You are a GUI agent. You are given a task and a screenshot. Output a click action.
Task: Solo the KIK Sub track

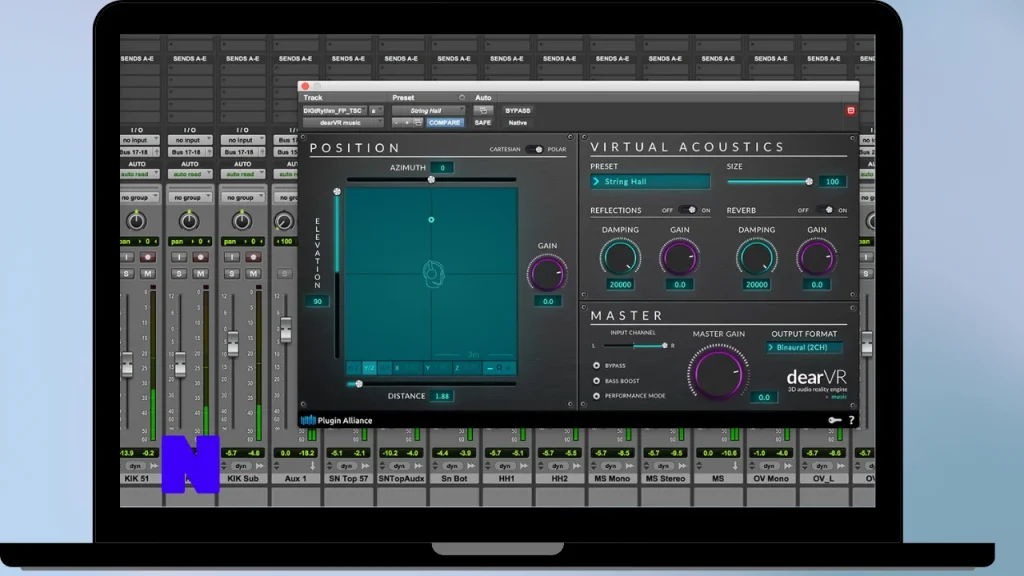[232, 274]
